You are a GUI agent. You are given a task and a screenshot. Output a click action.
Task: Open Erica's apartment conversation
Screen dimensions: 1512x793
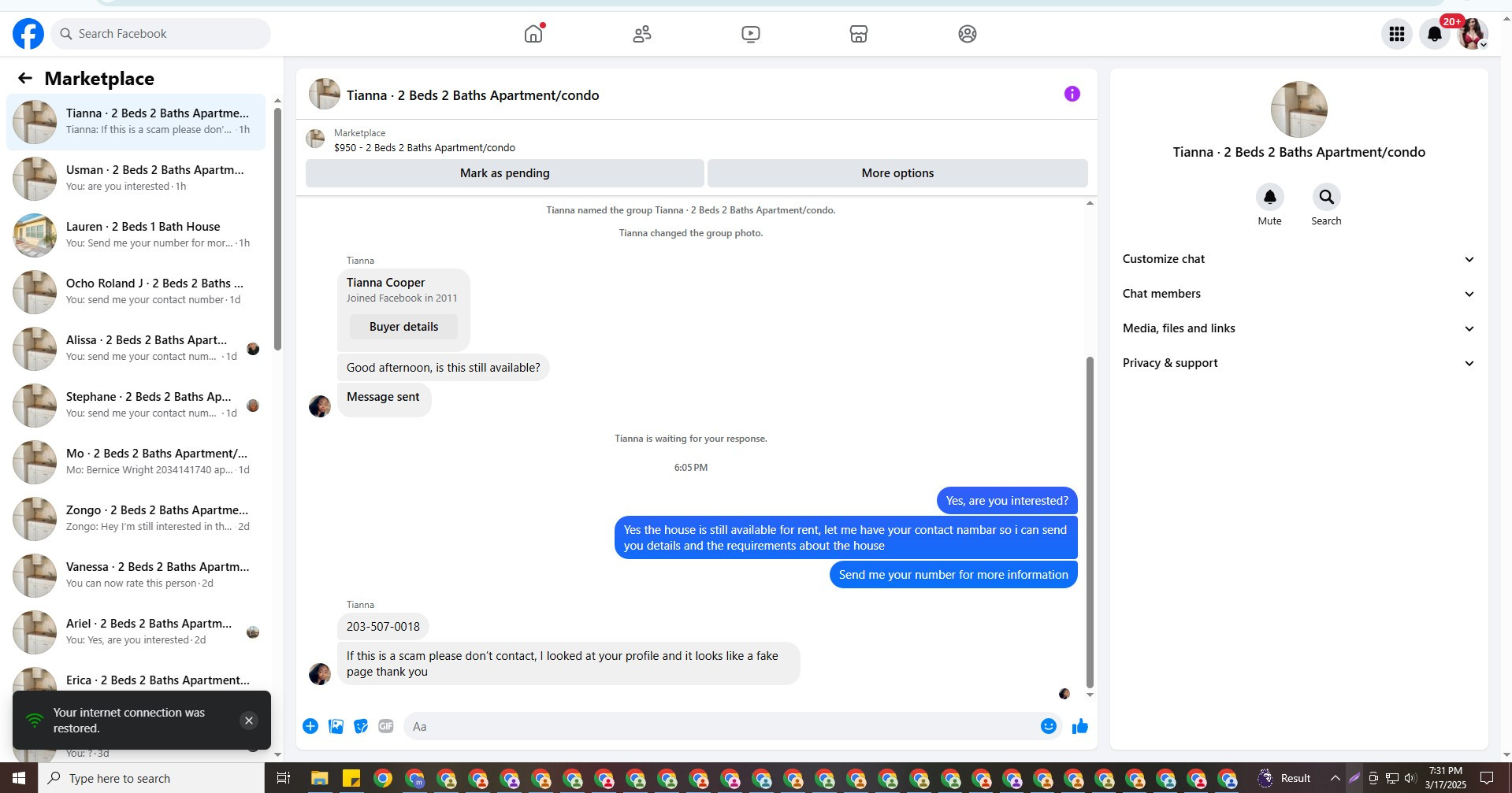click(136, 679)
